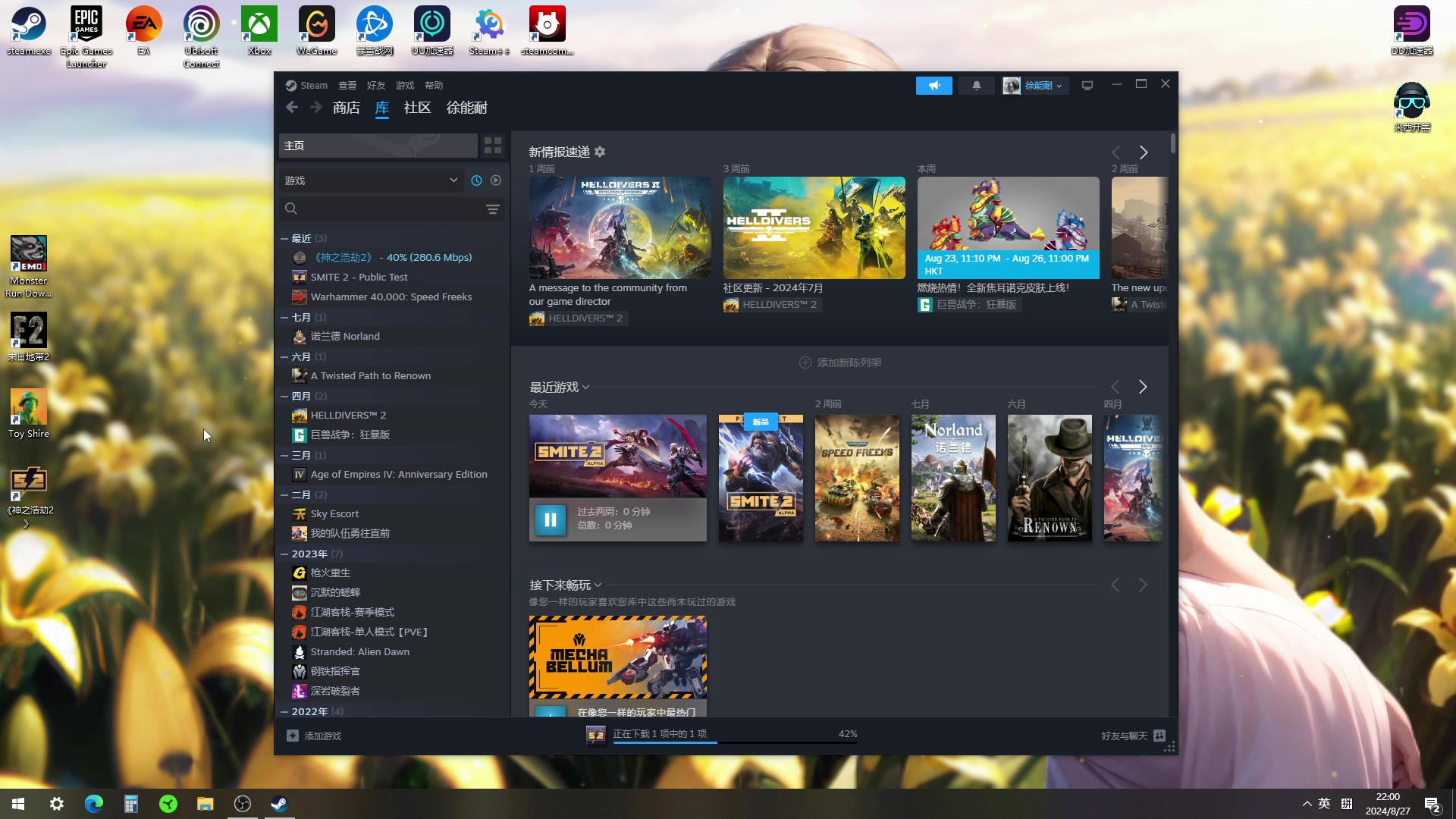The width and height of the screenshot is (1456, 819).
Task: Click the main content vertical scrollbar
Action: click(1172, 143)
